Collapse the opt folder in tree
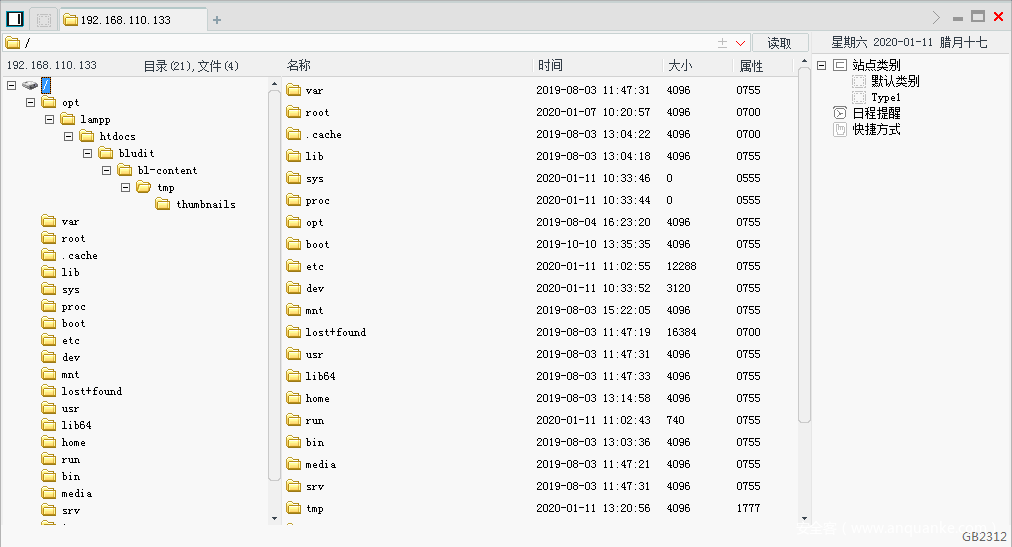This screenshot has height=547, width=1012. pyautogui.click(x=30, y=102)
